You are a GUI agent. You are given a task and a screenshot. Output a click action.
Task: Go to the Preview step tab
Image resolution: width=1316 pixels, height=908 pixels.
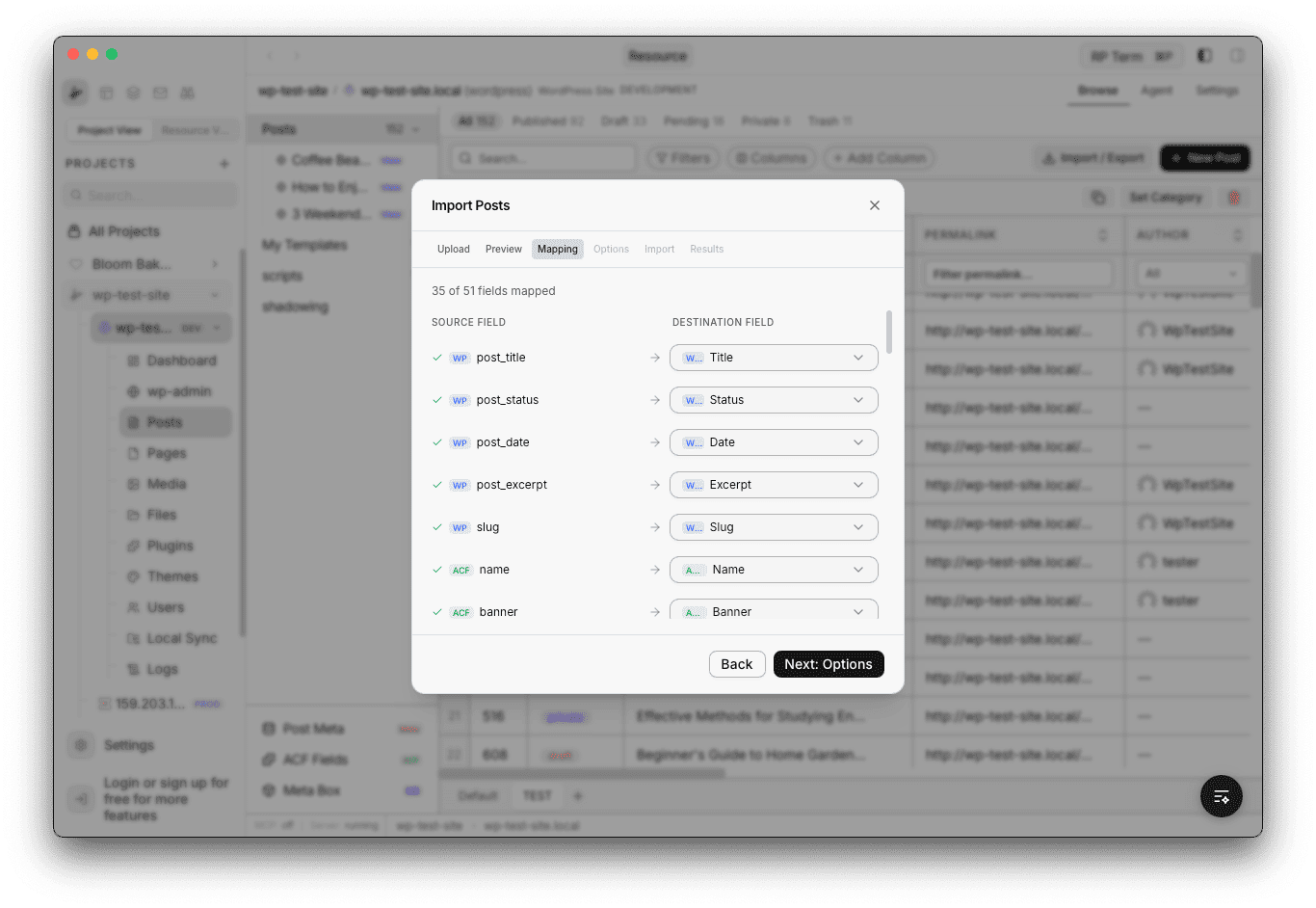503,249
